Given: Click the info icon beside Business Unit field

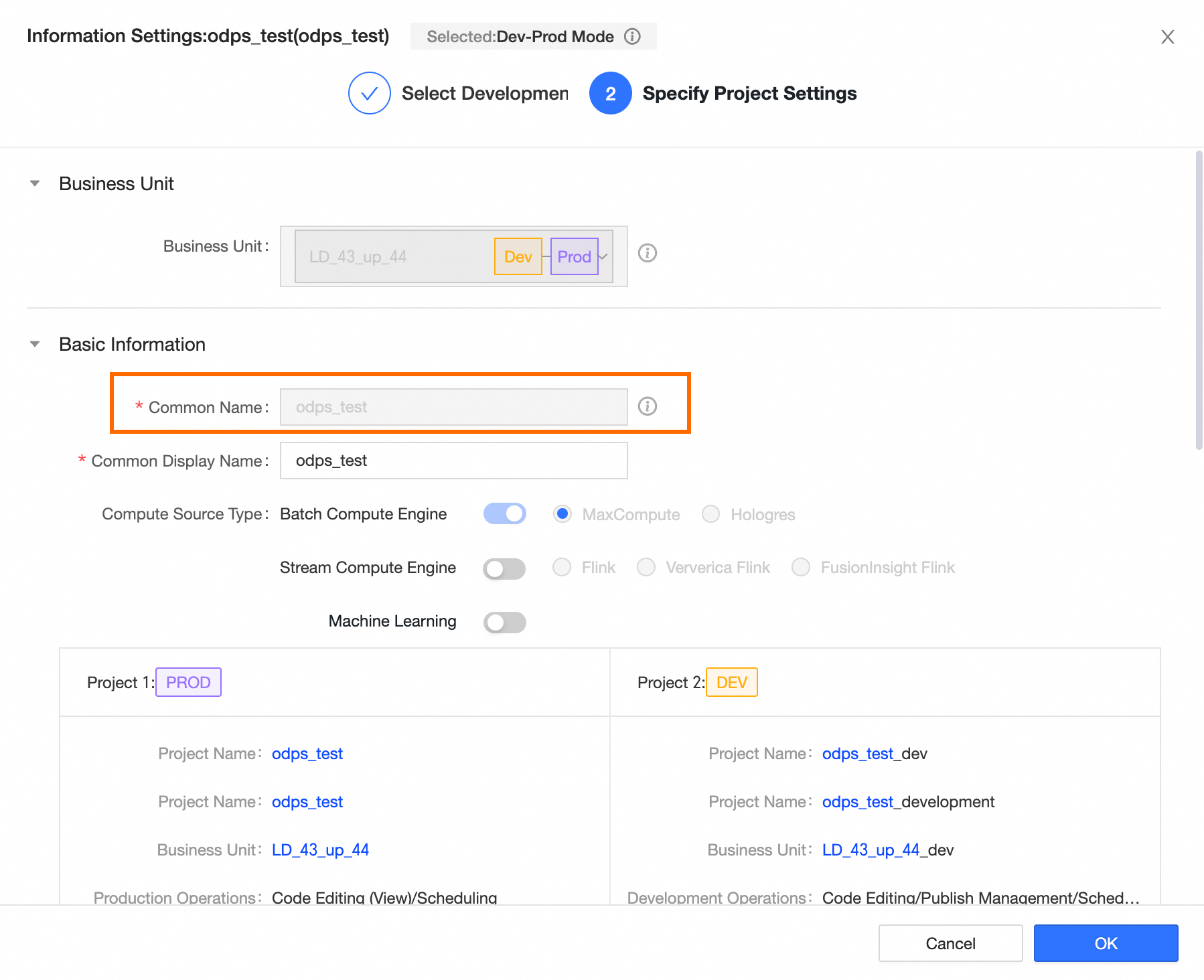Looking at the screenshot, I should click(x=647, y=253).
